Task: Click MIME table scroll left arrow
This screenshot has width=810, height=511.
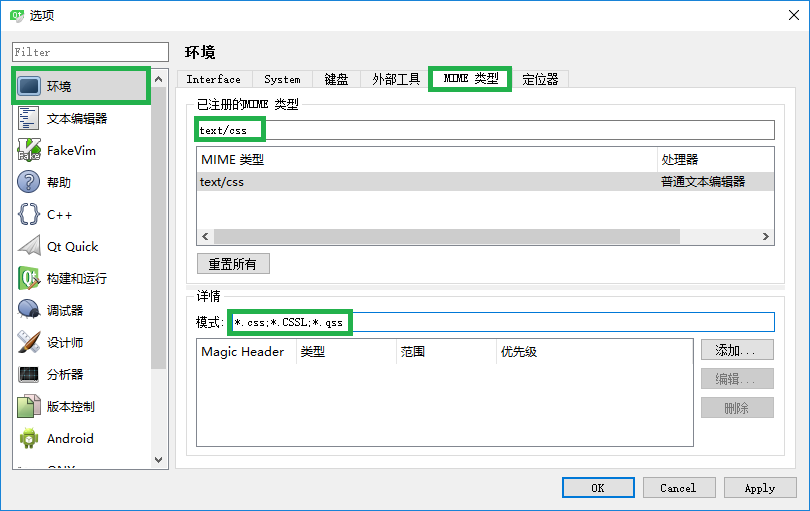Action: [x=205, y=236]
